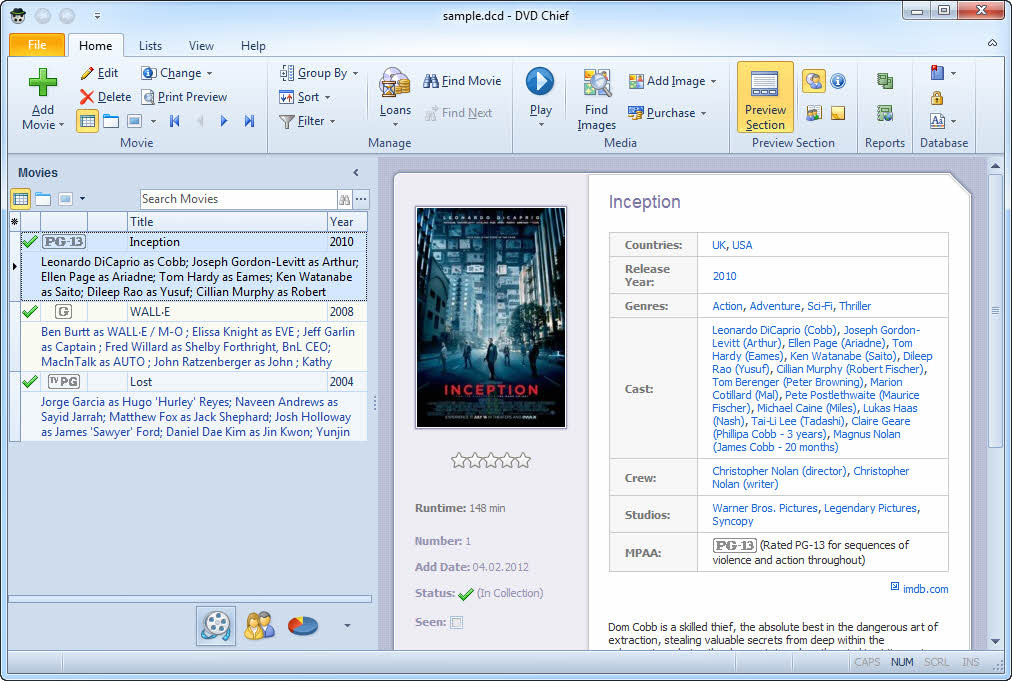Click the blue Play button
The image size is (1012, 681).
(x=540, y=82)
